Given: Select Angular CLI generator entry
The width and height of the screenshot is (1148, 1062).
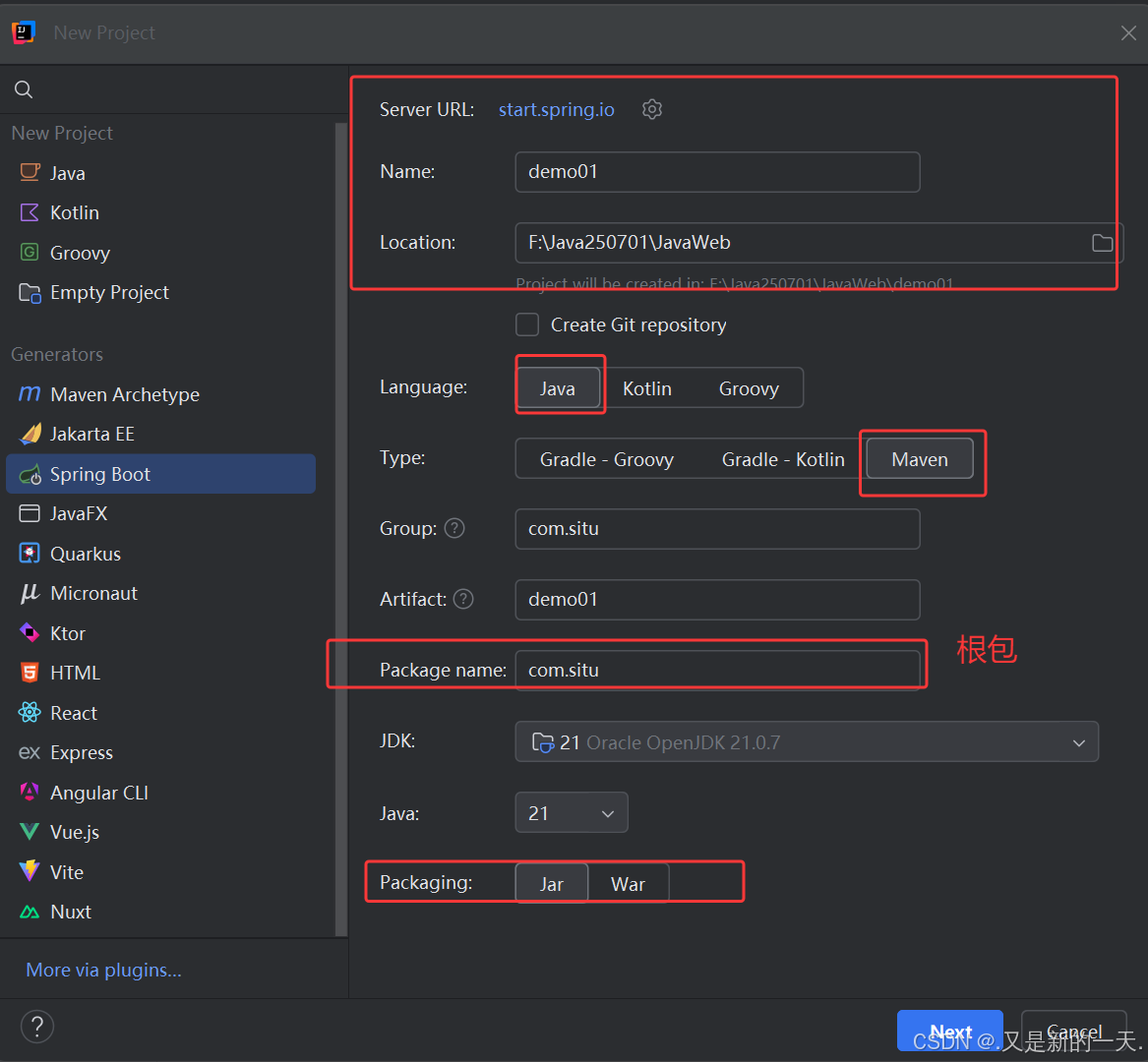Looking at the screenshot, I should [160, 792].
